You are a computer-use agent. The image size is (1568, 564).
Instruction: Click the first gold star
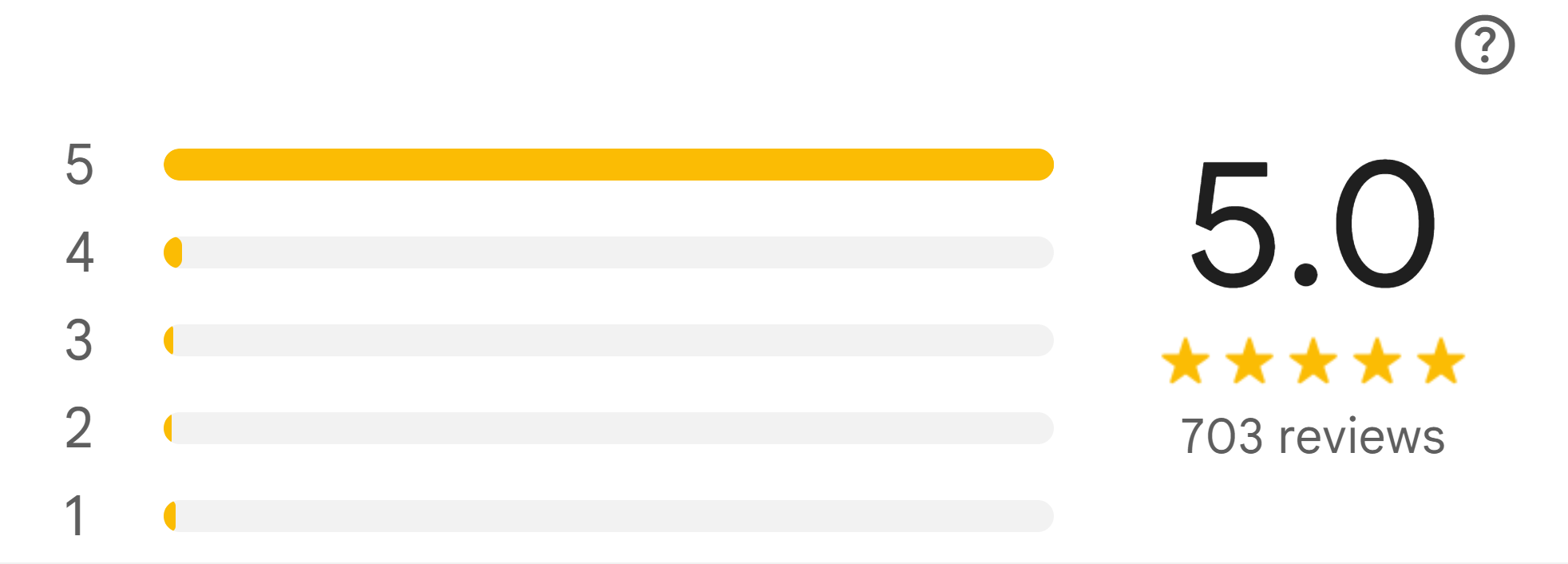(x=1186, y=361)
